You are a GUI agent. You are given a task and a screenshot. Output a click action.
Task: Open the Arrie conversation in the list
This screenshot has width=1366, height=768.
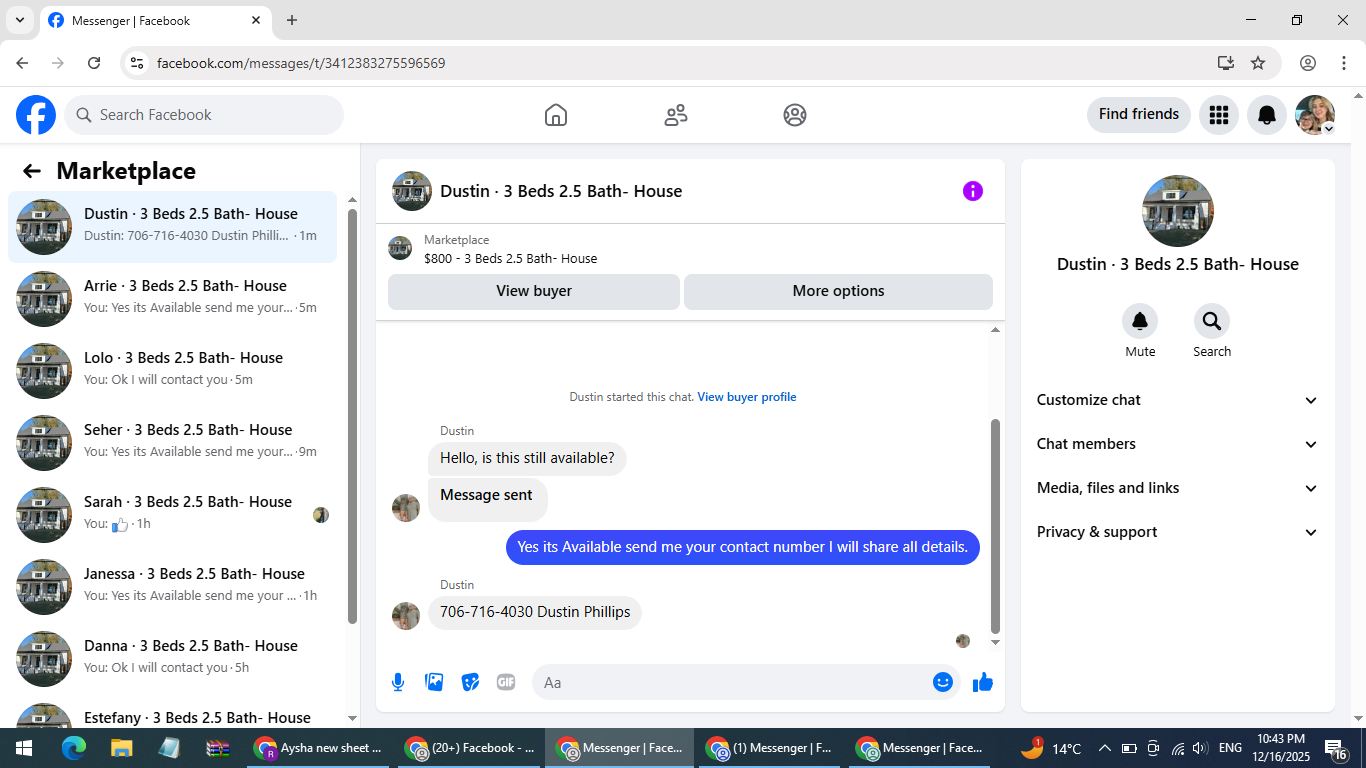coord(173,299)
